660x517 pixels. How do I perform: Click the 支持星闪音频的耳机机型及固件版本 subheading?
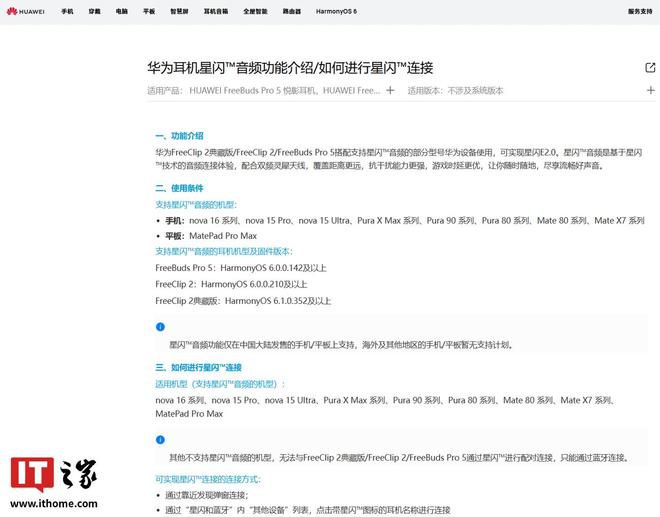224,251
